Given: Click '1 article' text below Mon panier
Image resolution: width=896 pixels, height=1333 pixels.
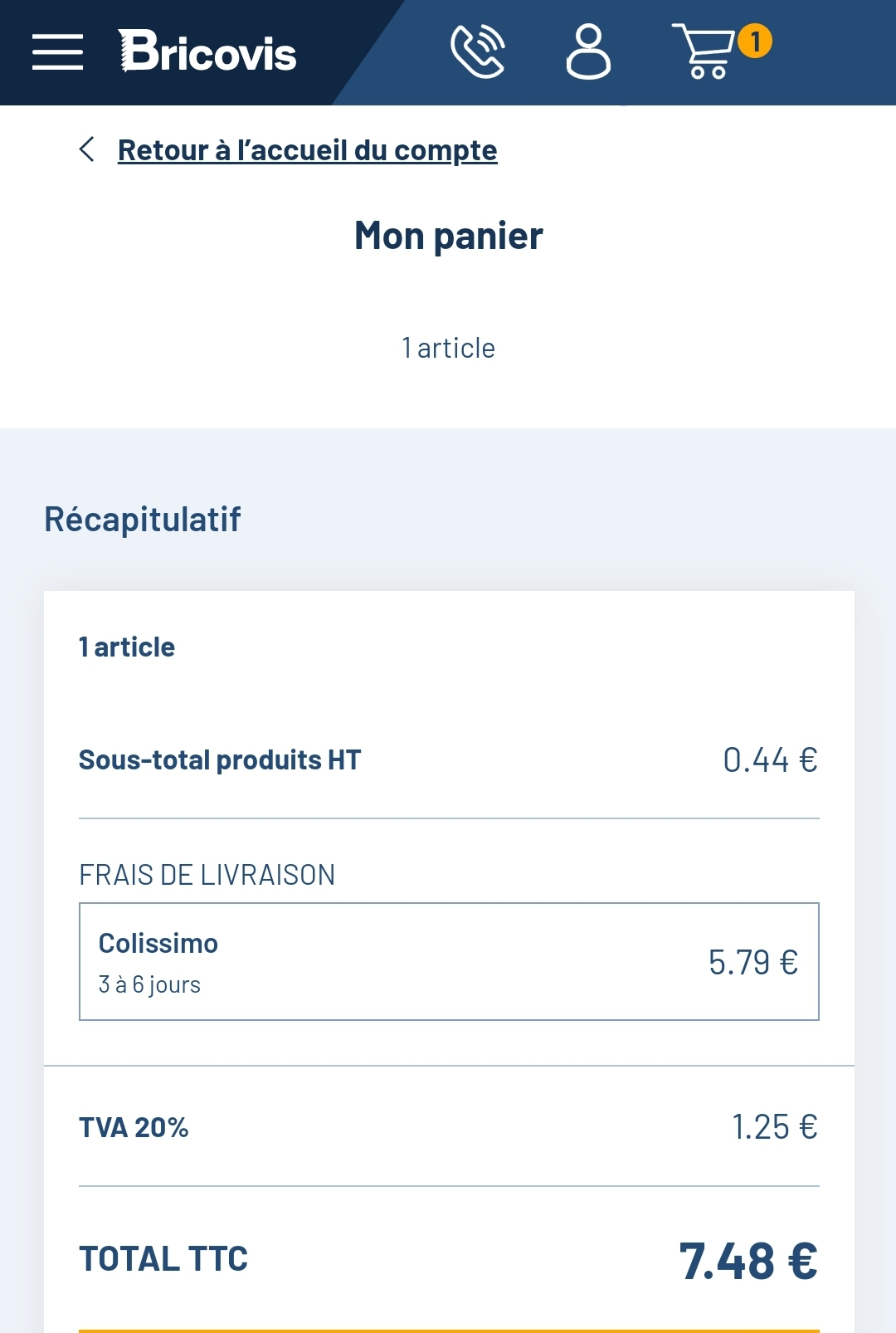Looking at the screenshot, I should pyautogui.click(x=448, y=348).
